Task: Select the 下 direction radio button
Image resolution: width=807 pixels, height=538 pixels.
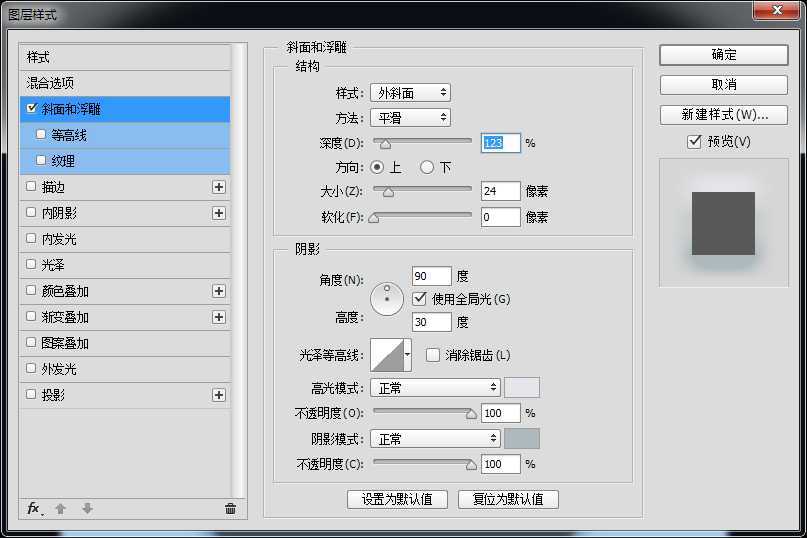Action: coord(427,167)
